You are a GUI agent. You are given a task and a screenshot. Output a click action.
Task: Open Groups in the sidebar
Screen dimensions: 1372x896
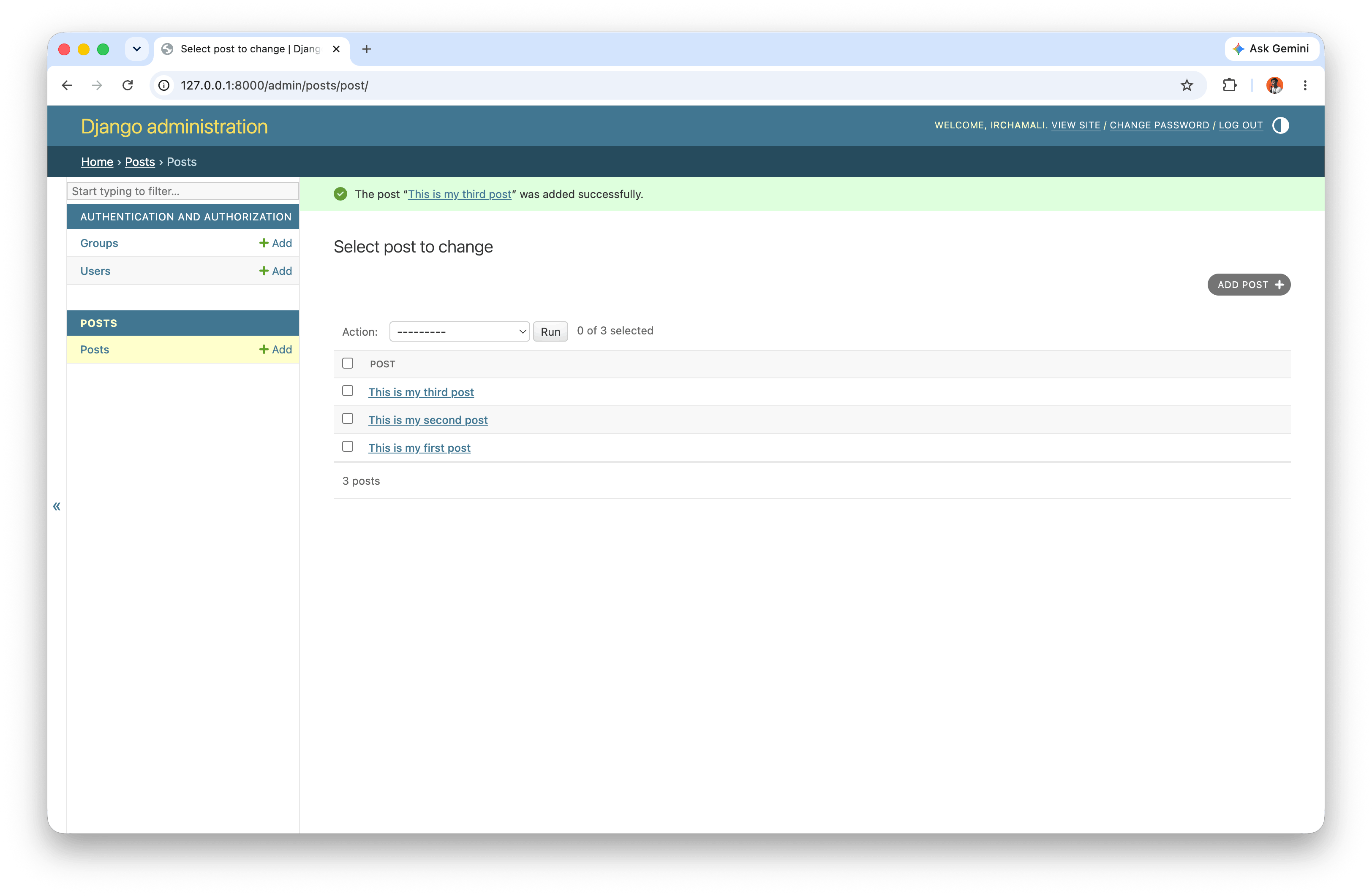pos(99,243)
